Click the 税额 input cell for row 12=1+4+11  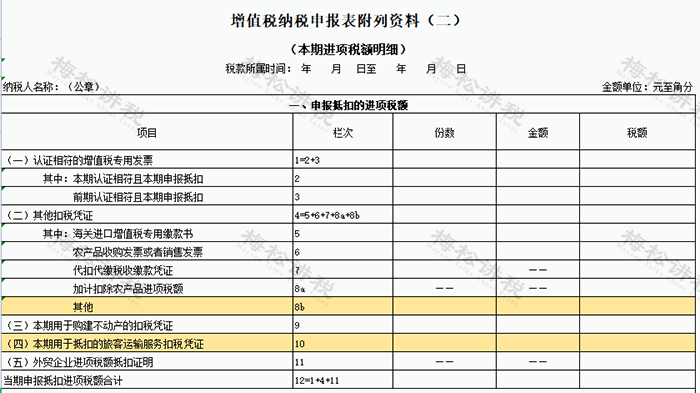(x=637, y=380)
